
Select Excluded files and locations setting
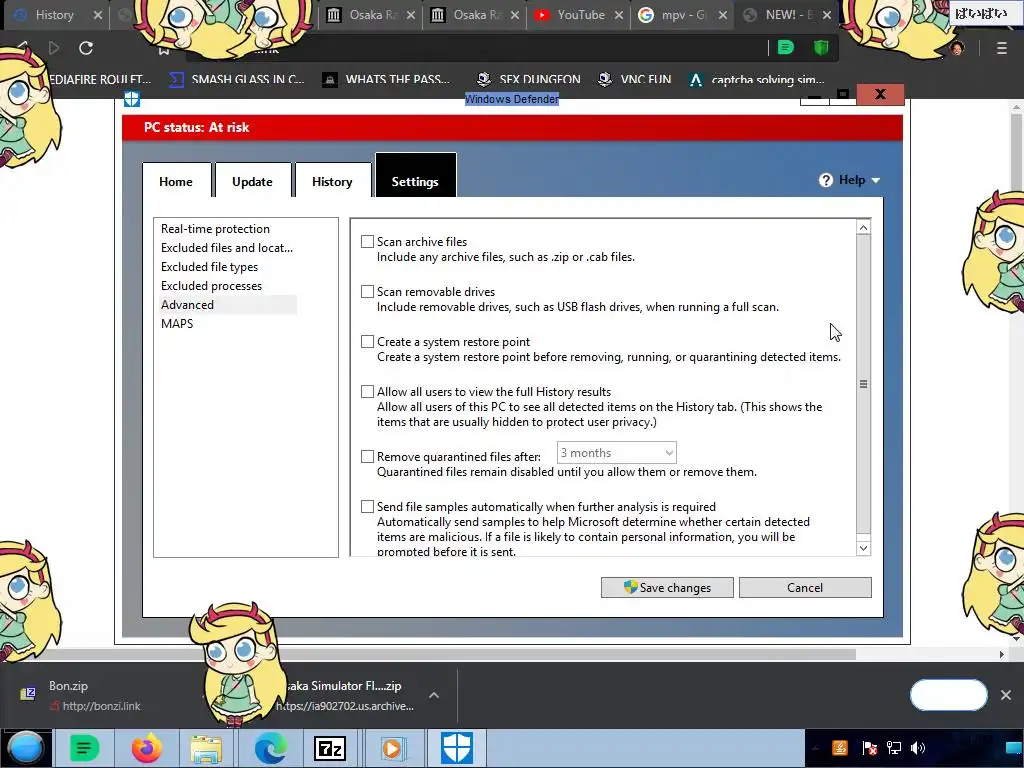(x=227, y=248)
